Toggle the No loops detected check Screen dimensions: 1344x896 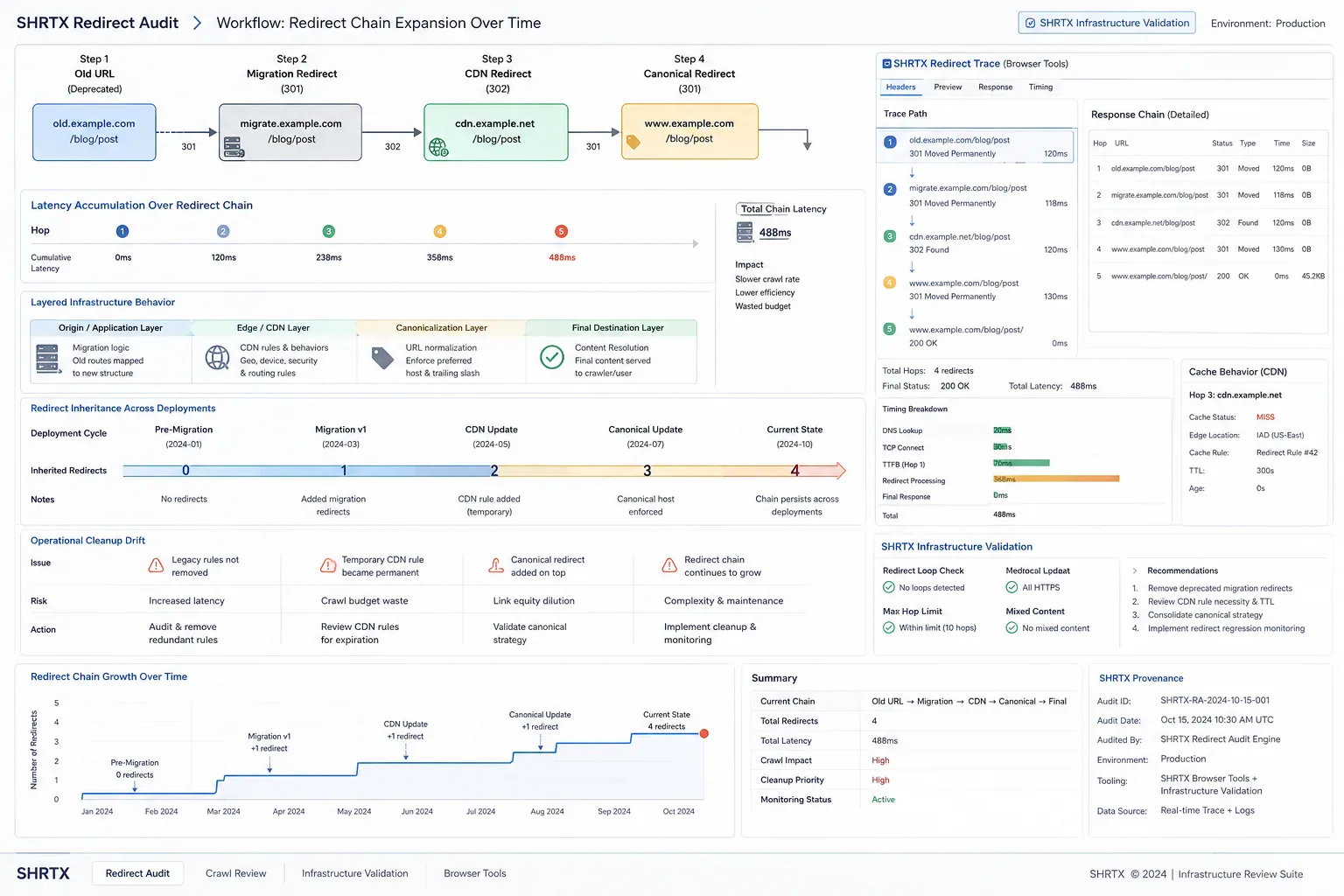point(889,587)
